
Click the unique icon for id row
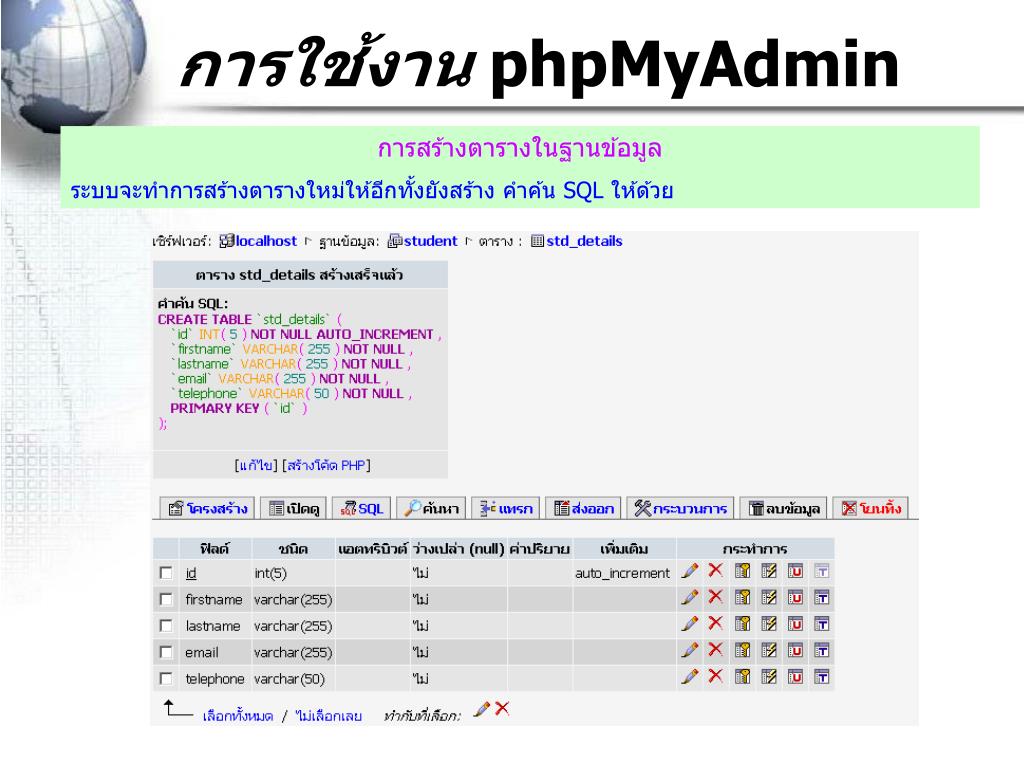coord(795,571)
